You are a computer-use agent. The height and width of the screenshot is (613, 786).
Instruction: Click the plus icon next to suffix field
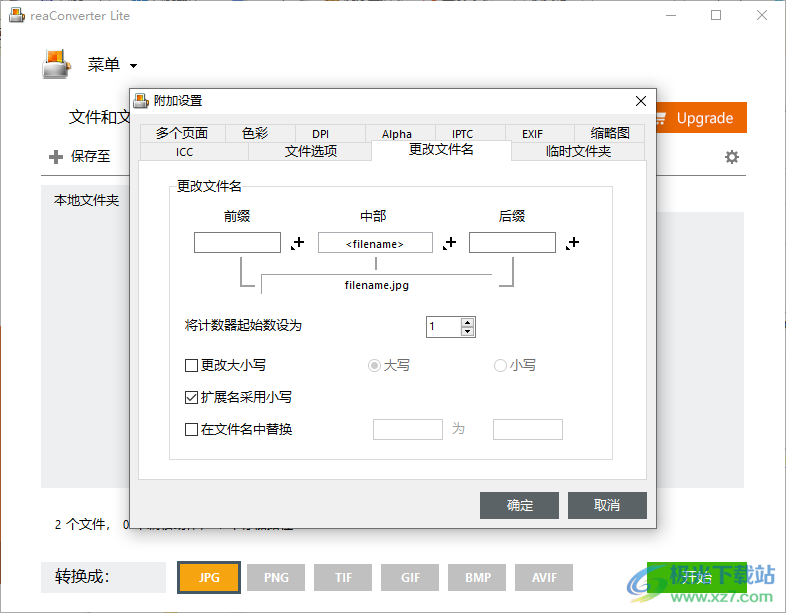572,243
